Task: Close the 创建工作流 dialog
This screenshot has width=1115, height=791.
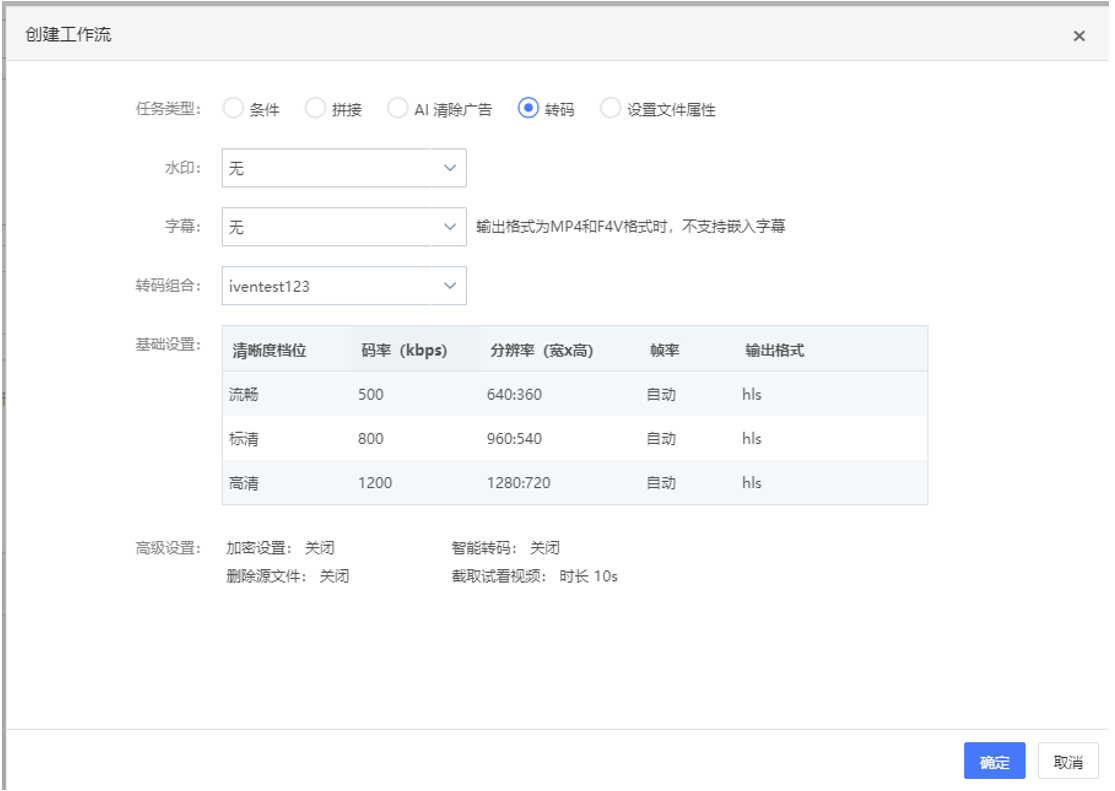Action: tap(1079, 36)
